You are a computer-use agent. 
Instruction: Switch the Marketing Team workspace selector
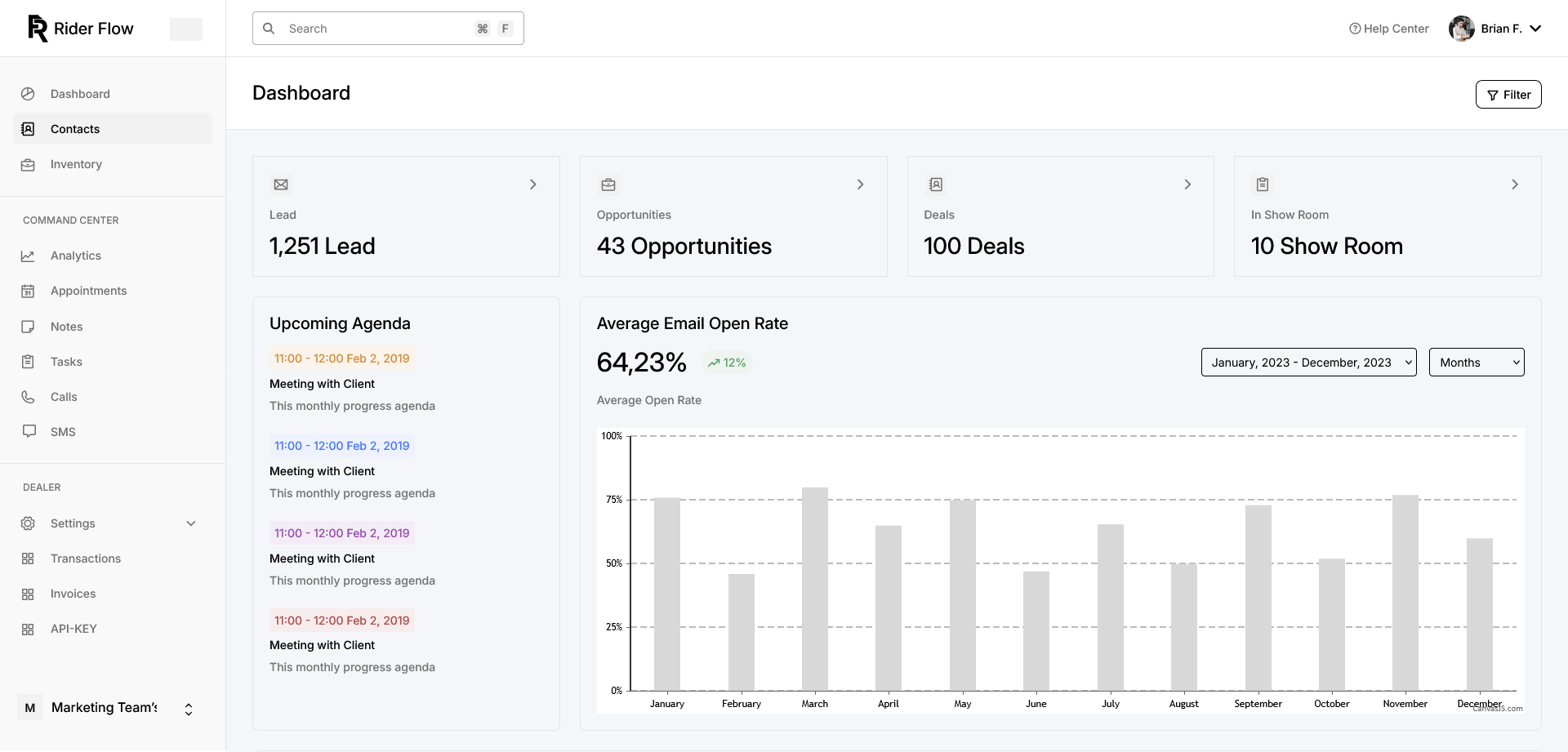tap(189, 709)
